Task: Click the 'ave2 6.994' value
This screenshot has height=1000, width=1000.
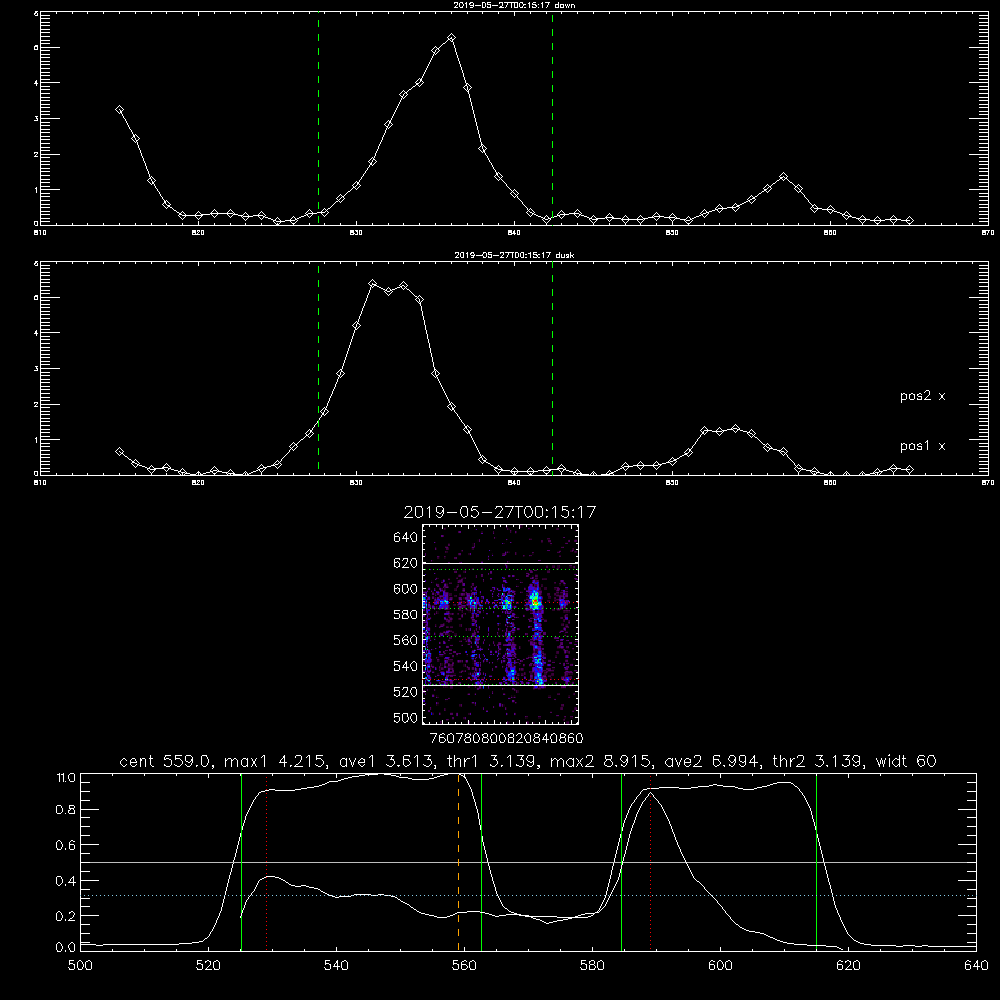Action: point(712,761)
